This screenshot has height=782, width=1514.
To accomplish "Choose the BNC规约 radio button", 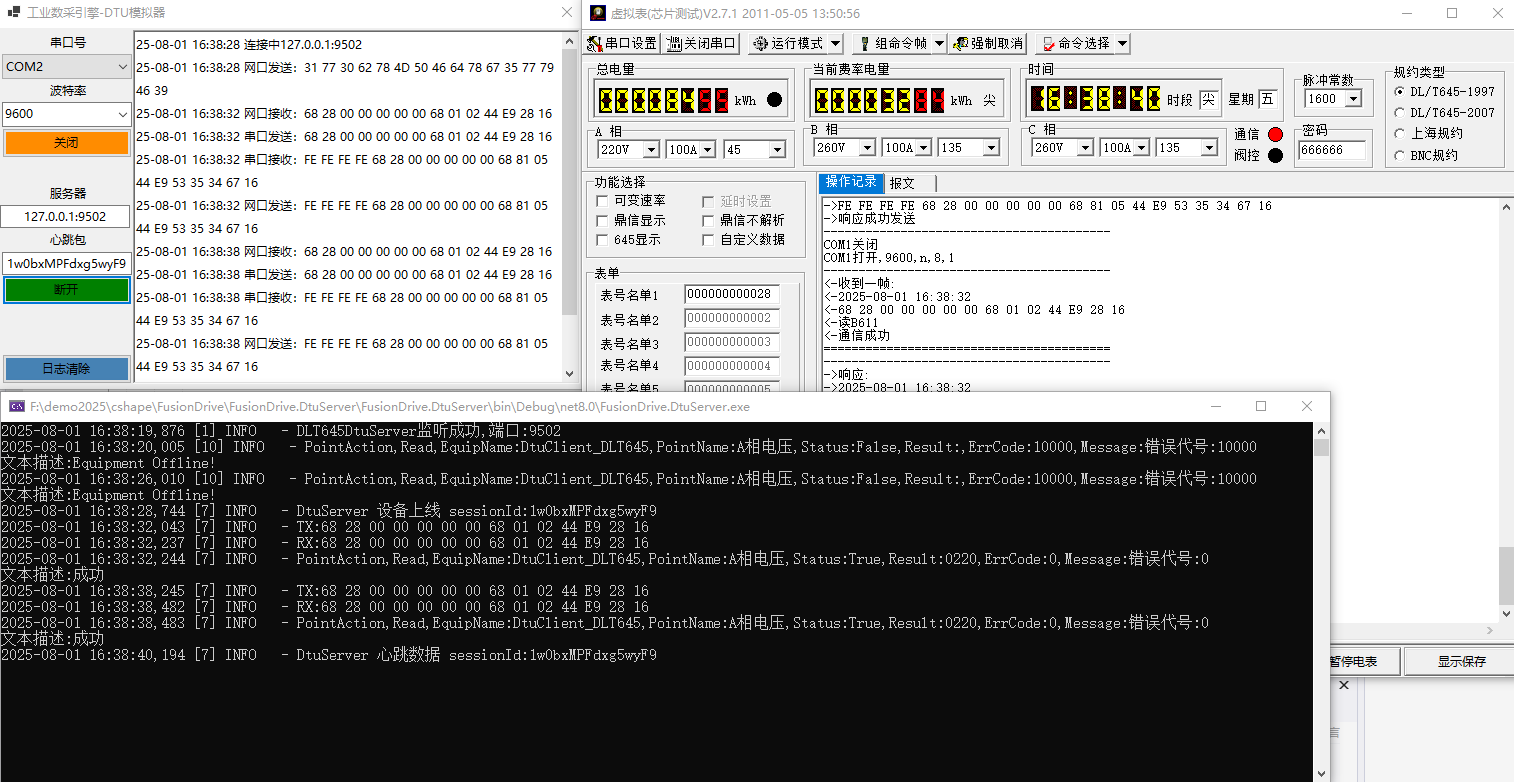I will point(1400,155).
